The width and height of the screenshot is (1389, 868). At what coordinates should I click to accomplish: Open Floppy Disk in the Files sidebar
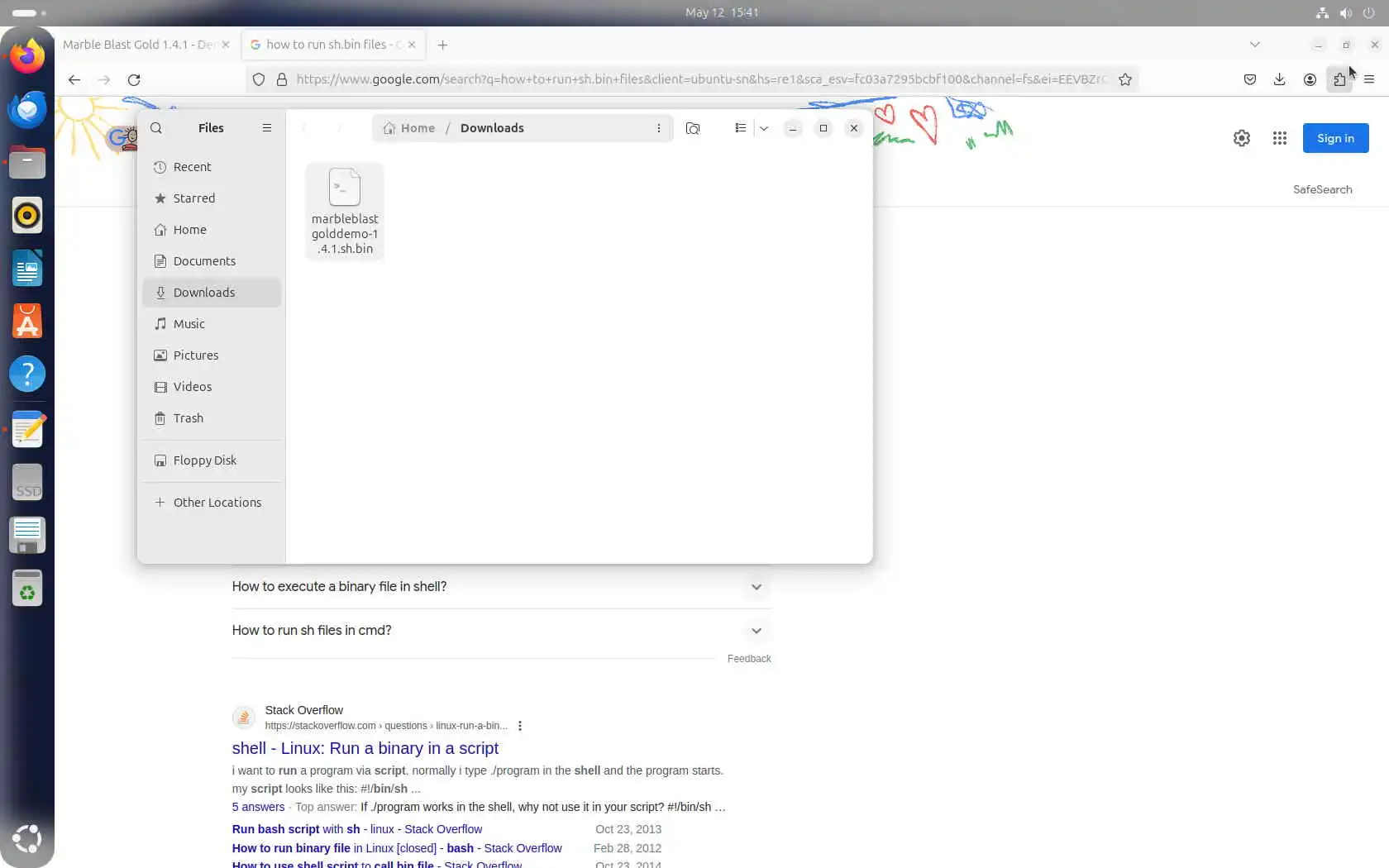click(x=212, y=460)
